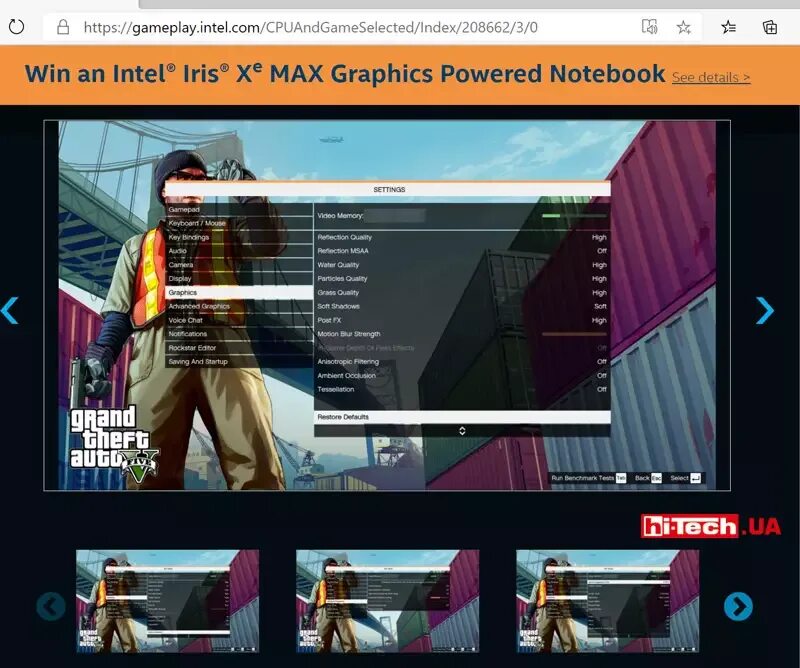The width and height of the screenshot is (800, 668).
Task: Click the Reflection Quality row
Action: pos(462,237)
